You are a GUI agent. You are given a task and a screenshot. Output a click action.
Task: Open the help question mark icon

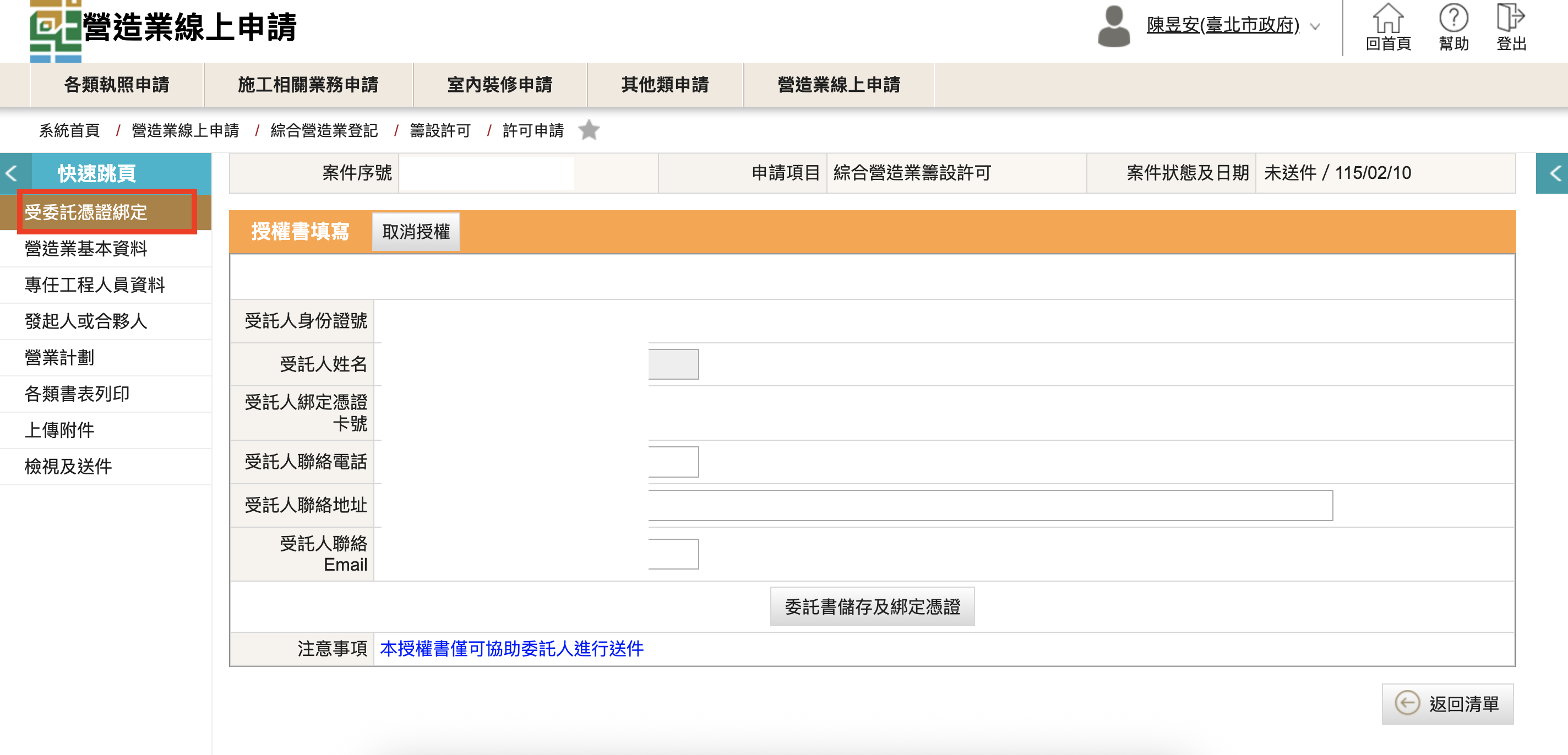coord(1453,19)
